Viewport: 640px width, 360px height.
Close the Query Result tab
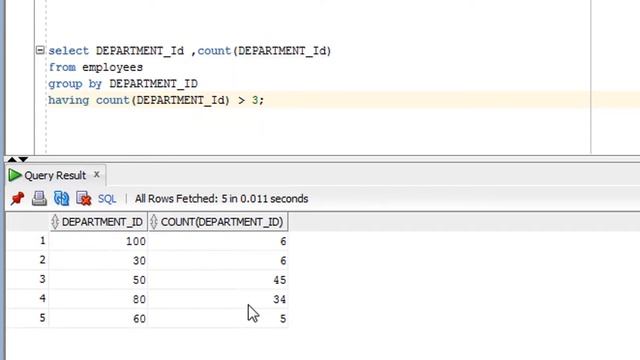pos(97,174)
